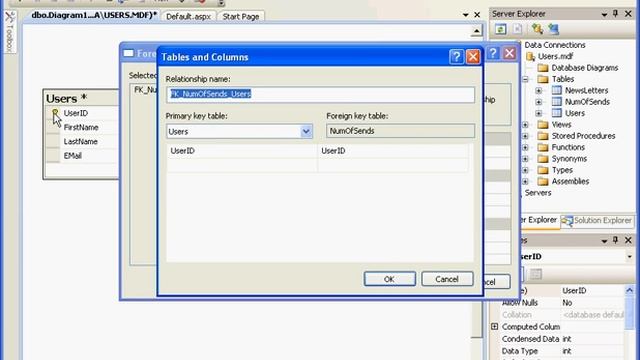Open the Properties object selector dropdown
Image resolution: width=640 pixels, height=360 pixels.
pyautogui.click(x=629, y=257)
